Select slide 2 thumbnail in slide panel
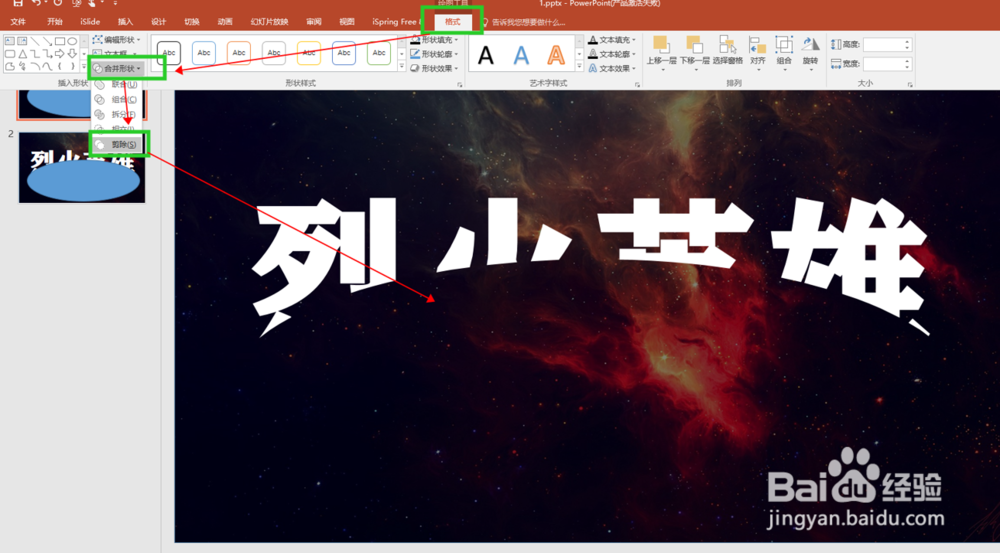 [x=82, y=168]
